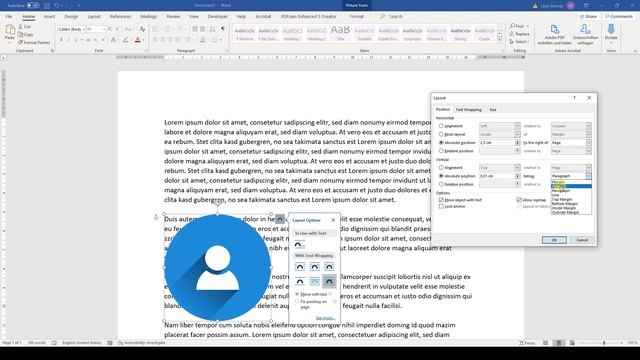
Task: Click Cancel in the Layout dialog
Action: 582,240
